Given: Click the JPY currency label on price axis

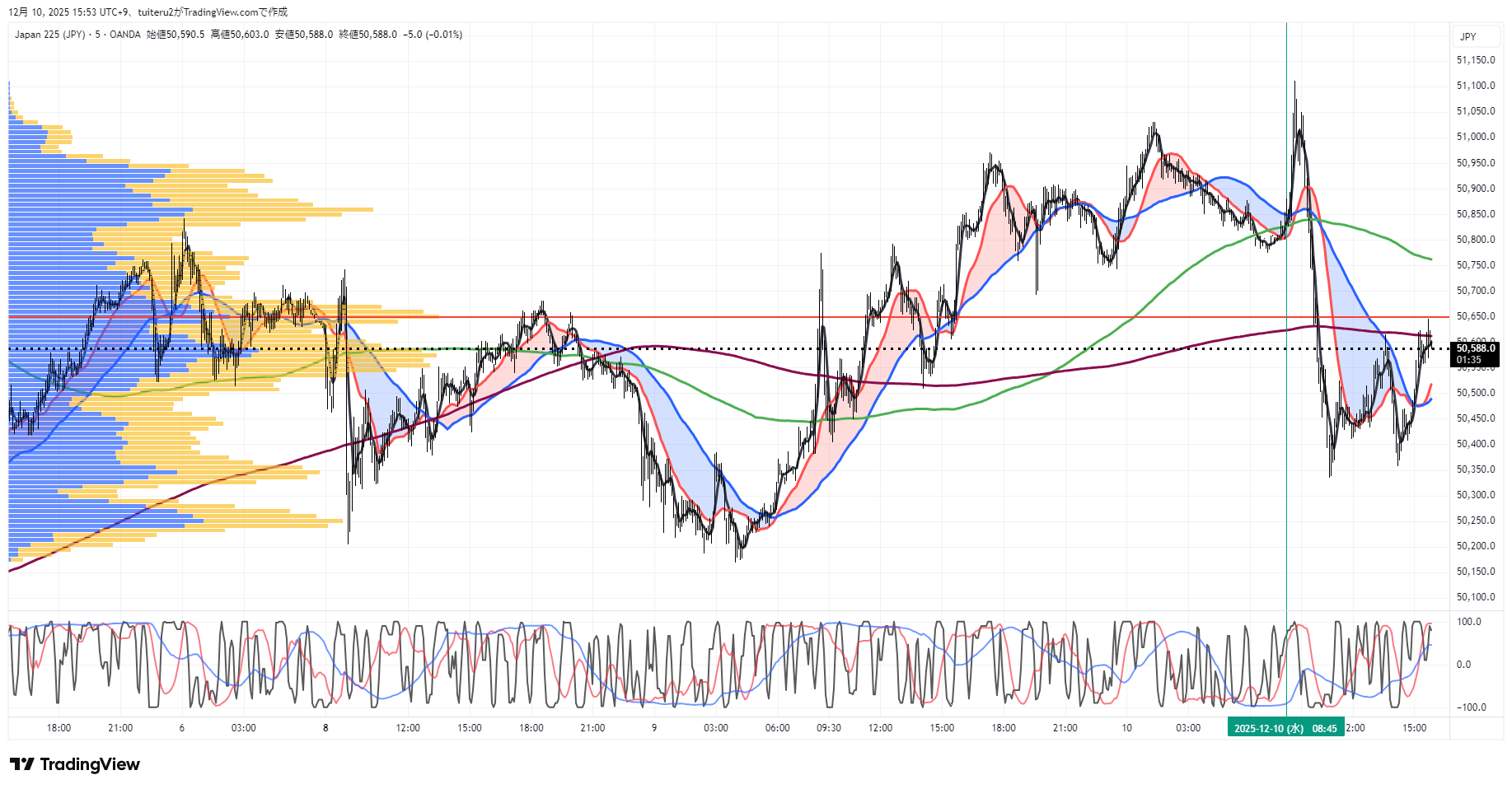Looking at the screenshot, I should tap(1468, 36).
